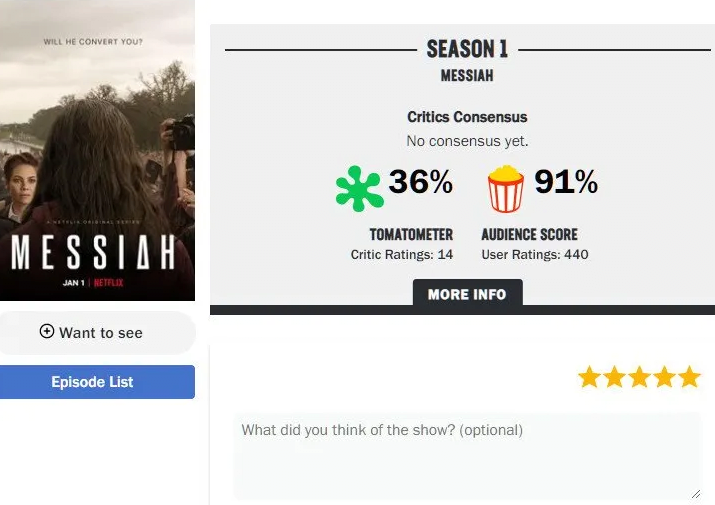
Task: Click the 36% Tomatometer score
Action: [420, 182]
